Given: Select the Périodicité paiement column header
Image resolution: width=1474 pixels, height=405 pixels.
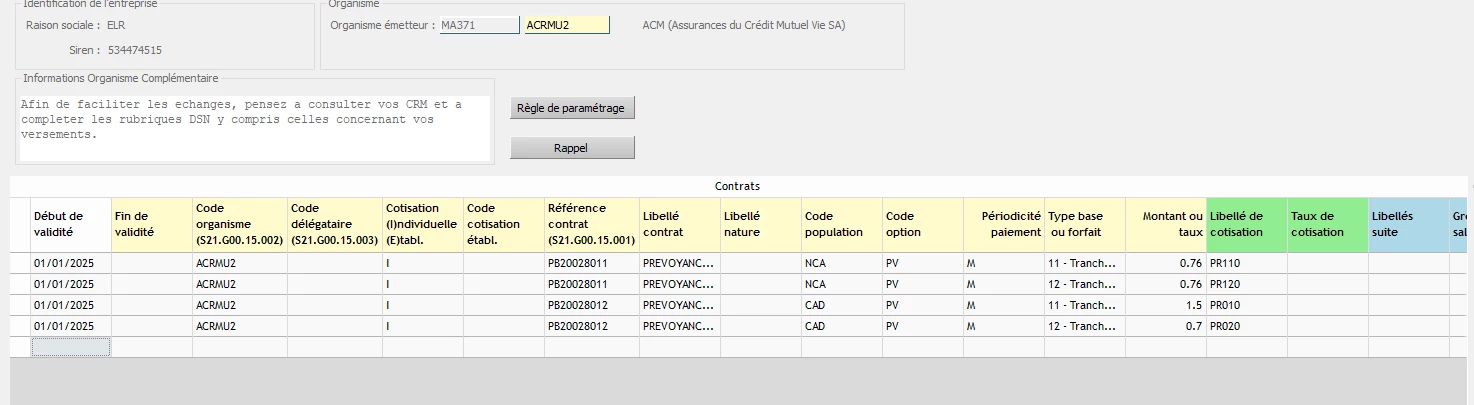Looking at the screenshot, I should tap(1004, 224).
